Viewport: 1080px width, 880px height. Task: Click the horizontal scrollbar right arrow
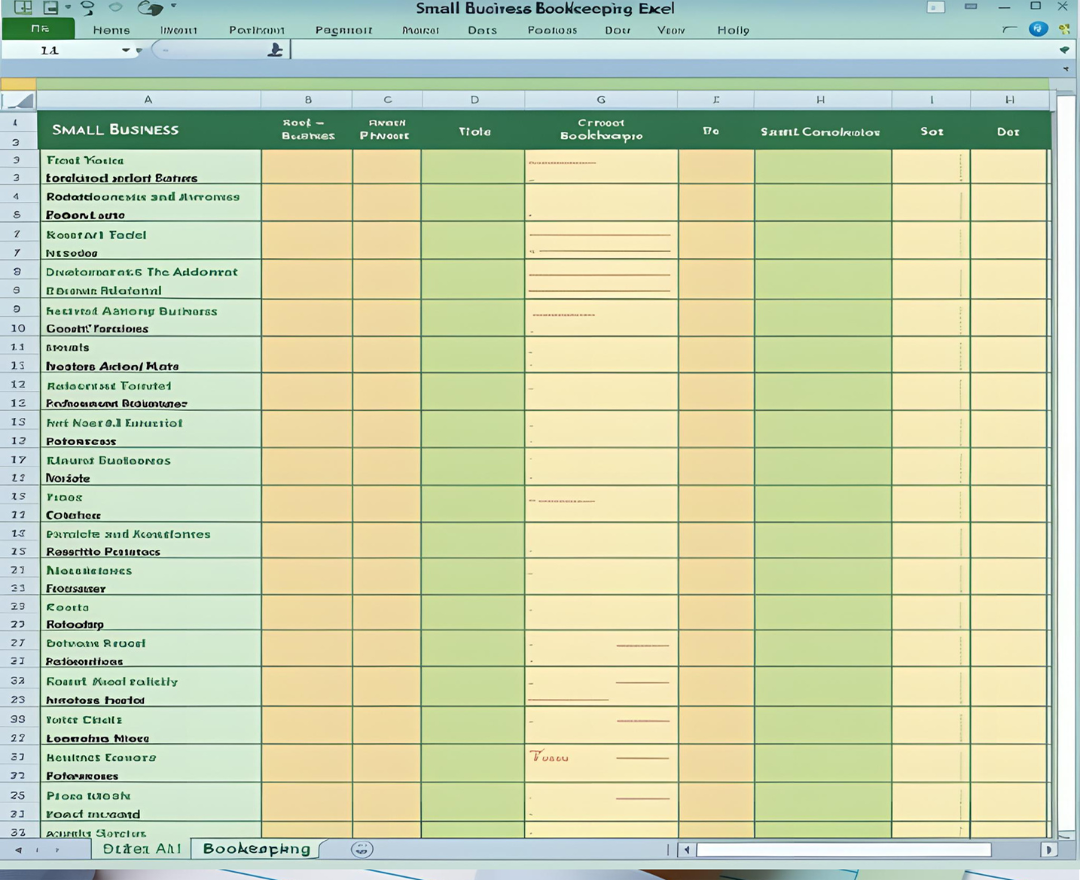click(1048, 850)
